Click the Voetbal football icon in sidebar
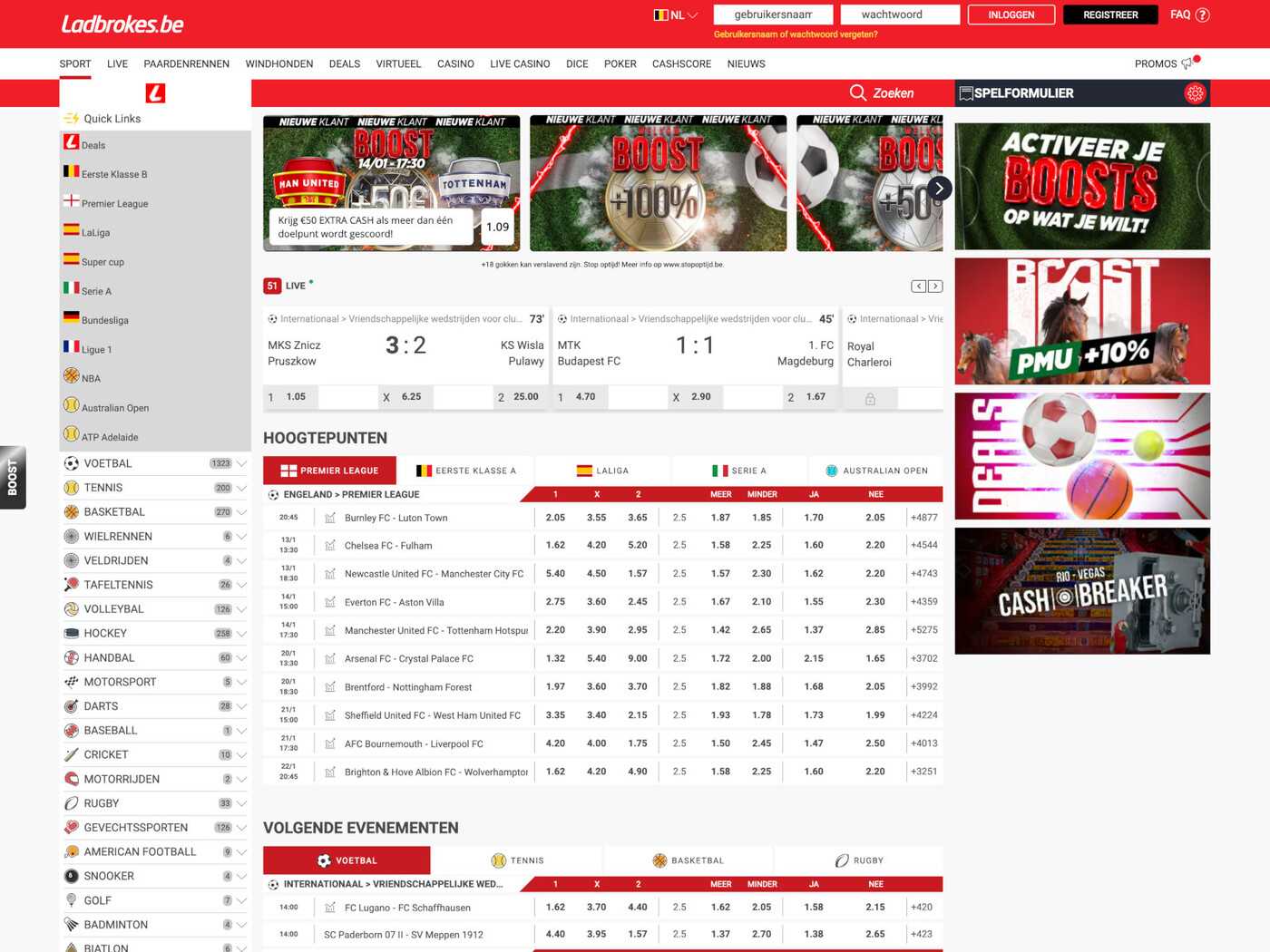The image size is (1270, 952). 72,463
